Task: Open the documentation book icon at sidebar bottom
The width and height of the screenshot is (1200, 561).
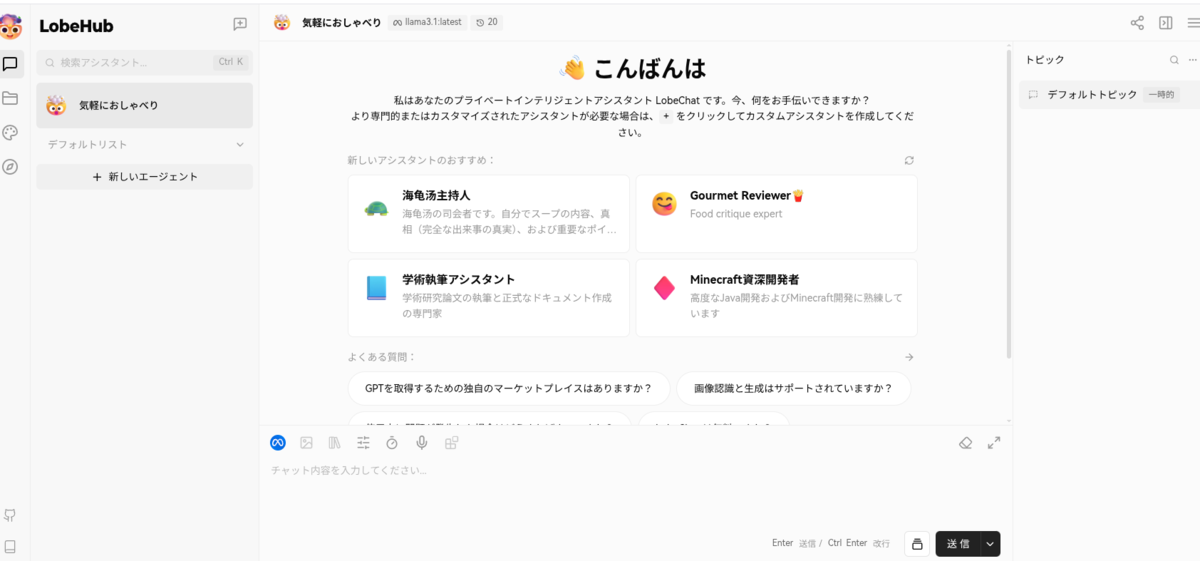Action: tap(10, 547)
